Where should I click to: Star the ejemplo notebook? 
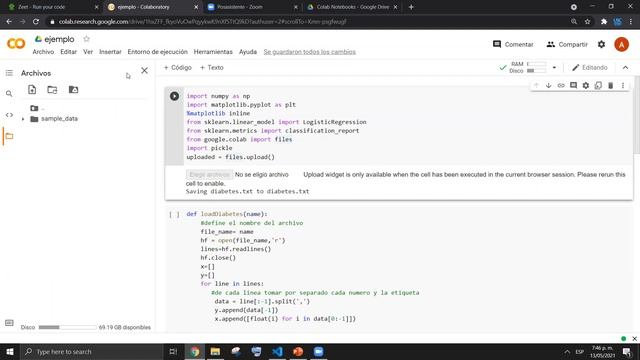86,39
